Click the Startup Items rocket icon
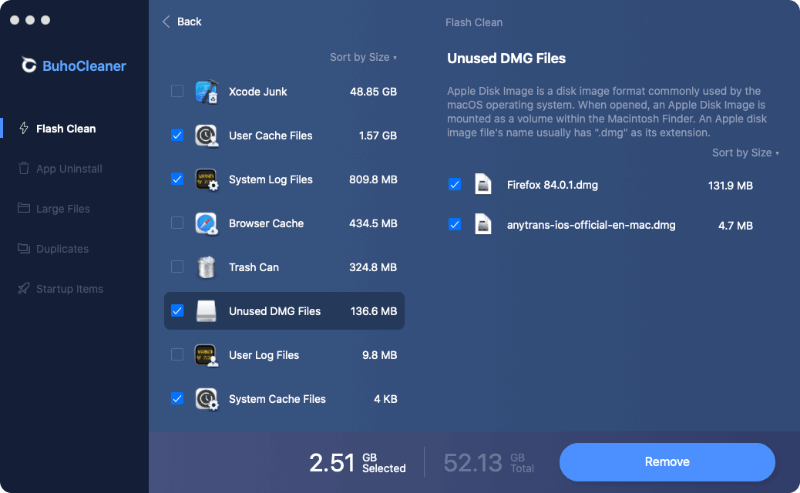The image size is (800, 493). pyautogui.click(x=23, y=288)
